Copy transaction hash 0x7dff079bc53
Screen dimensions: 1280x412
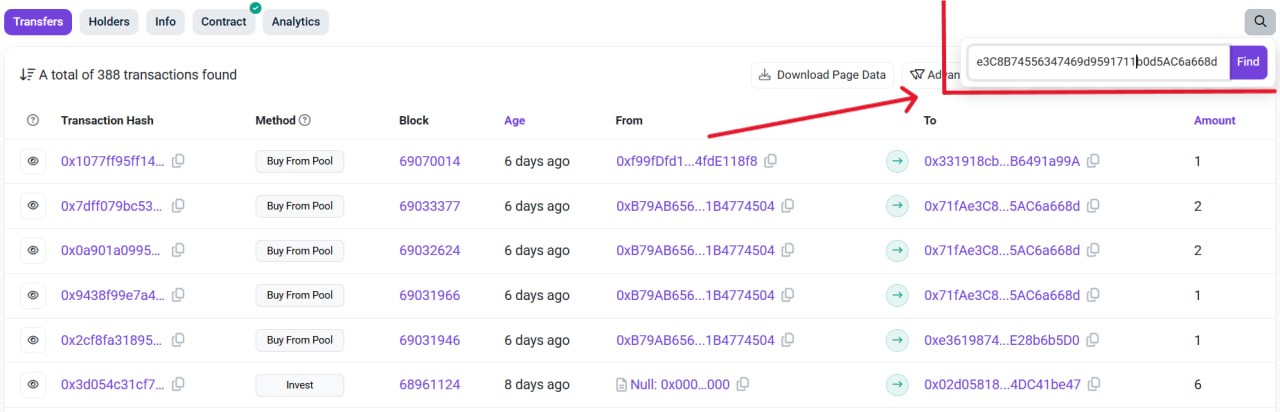[x=178, y=206]
